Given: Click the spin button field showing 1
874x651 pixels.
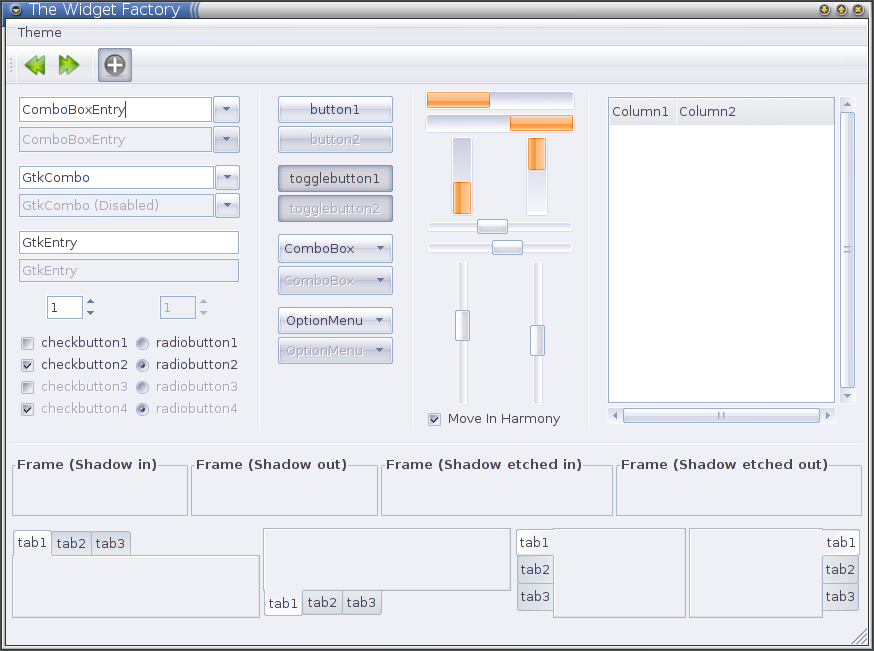Looking at the screenshot, I should [x=65, y=308].
